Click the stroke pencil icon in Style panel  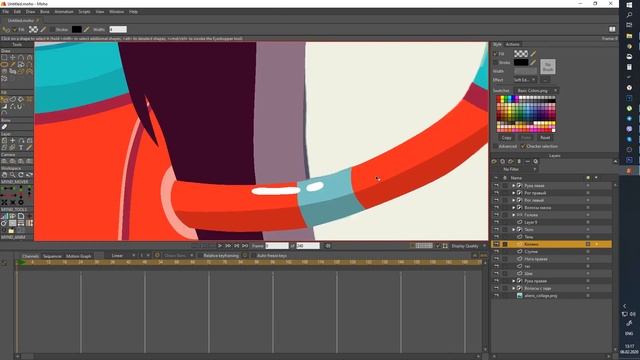coord(533,62)
